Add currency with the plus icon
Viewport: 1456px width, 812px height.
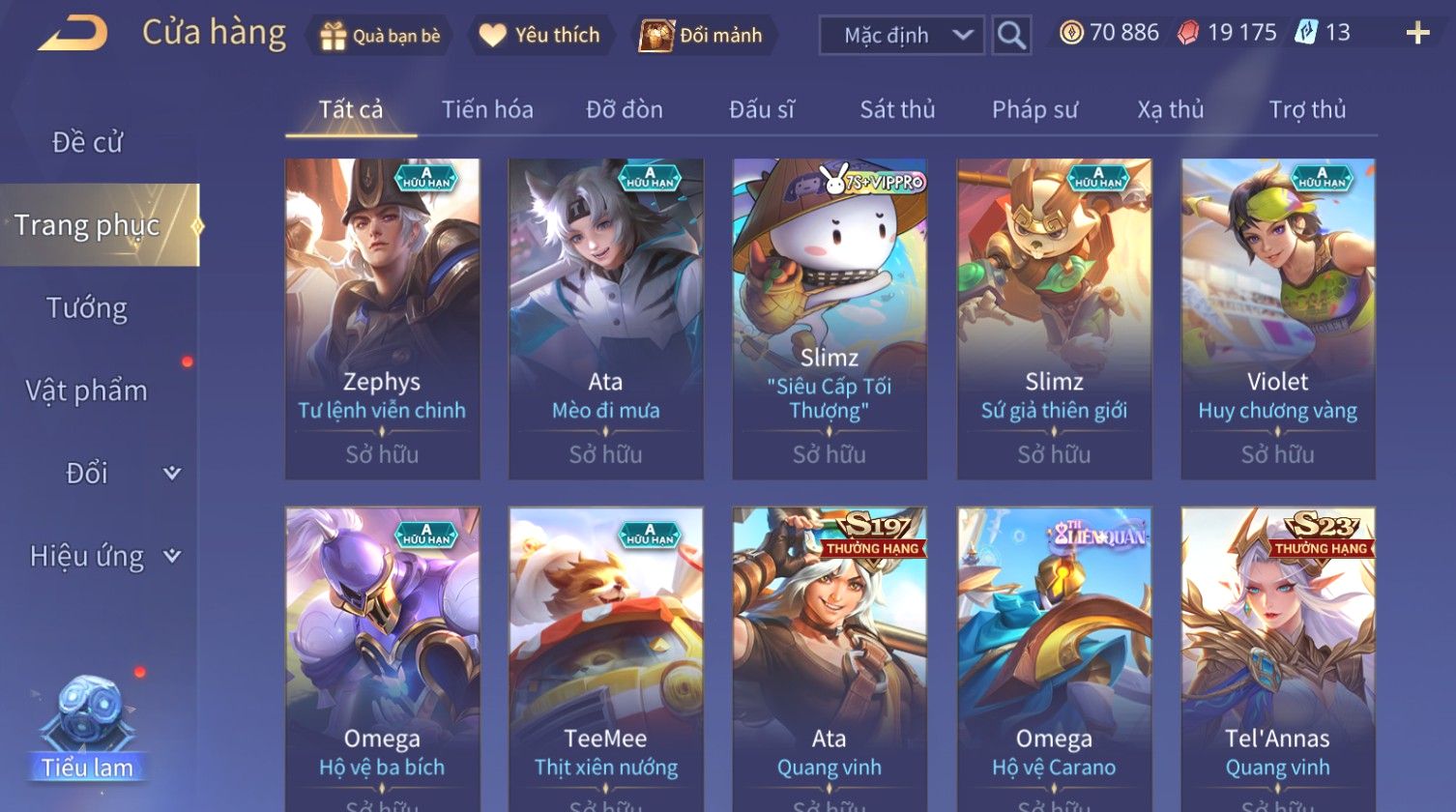1417,34
